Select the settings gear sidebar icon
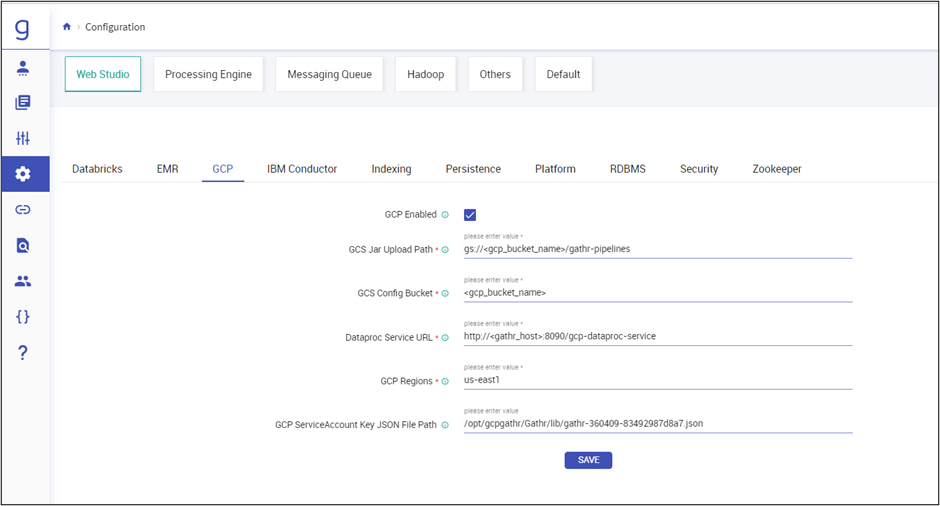This screenshot has height=506, width=940. tap(23, 174)
